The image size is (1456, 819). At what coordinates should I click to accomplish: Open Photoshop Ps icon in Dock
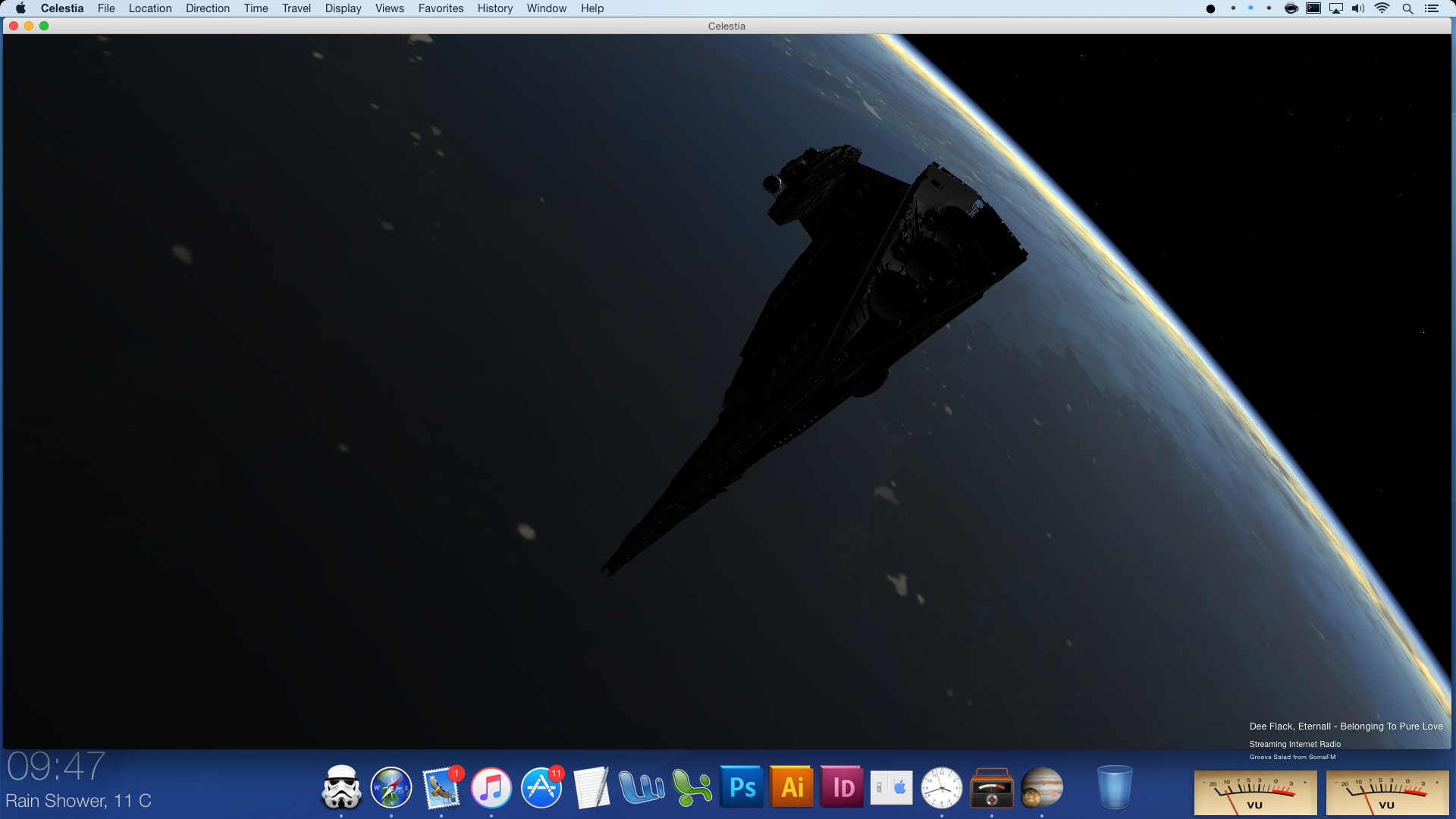(x=742, y=787)
